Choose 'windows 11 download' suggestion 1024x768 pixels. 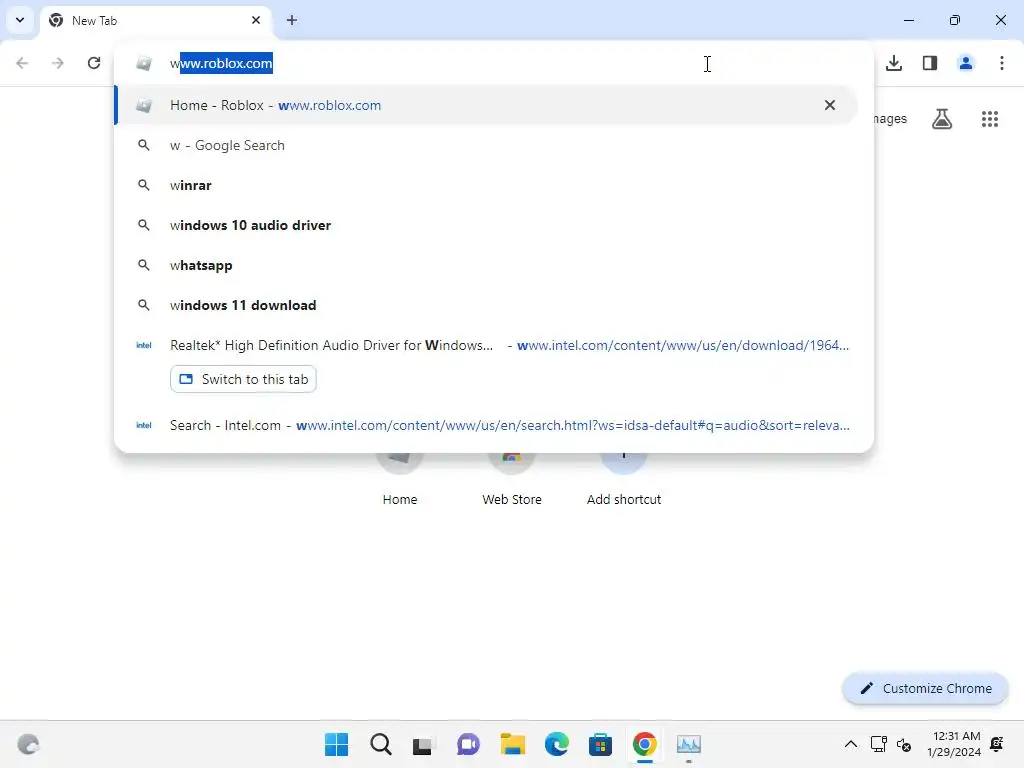point(486,305)
